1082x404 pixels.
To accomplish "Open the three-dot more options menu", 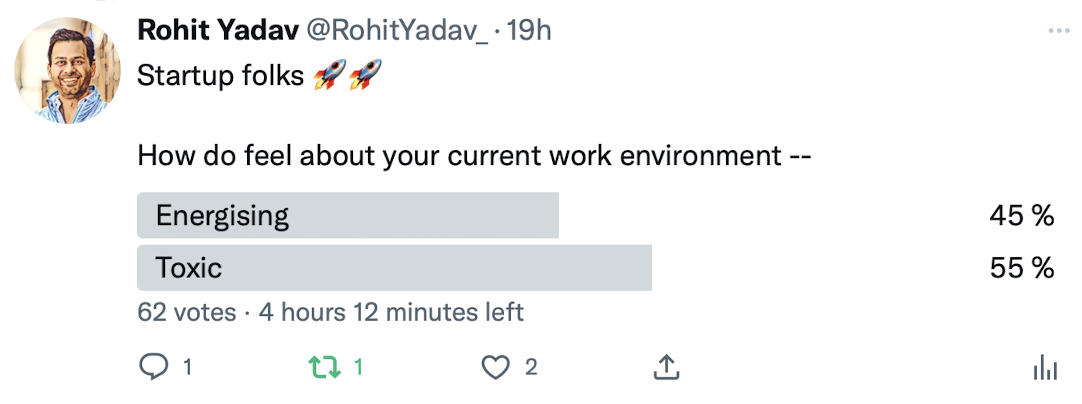I will (1058, 32).
